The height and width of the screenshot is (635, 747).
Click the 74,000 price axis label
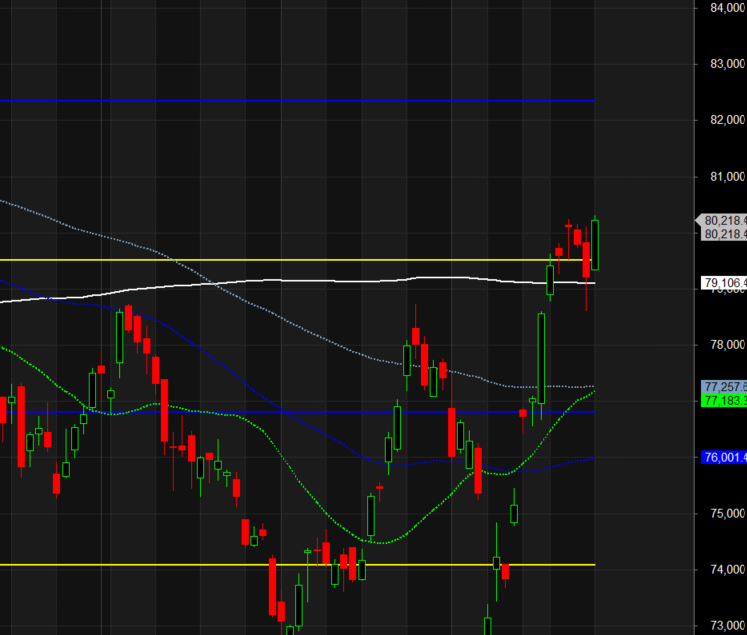(728, 569)
